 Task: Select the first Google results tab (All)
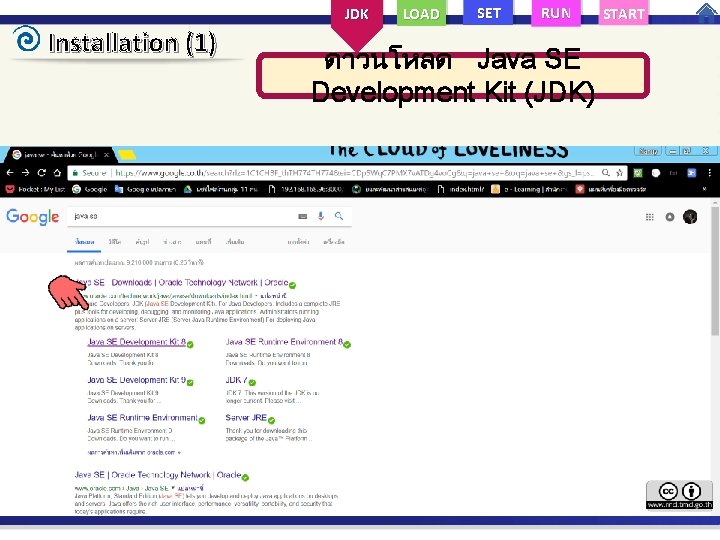(84, 242)
